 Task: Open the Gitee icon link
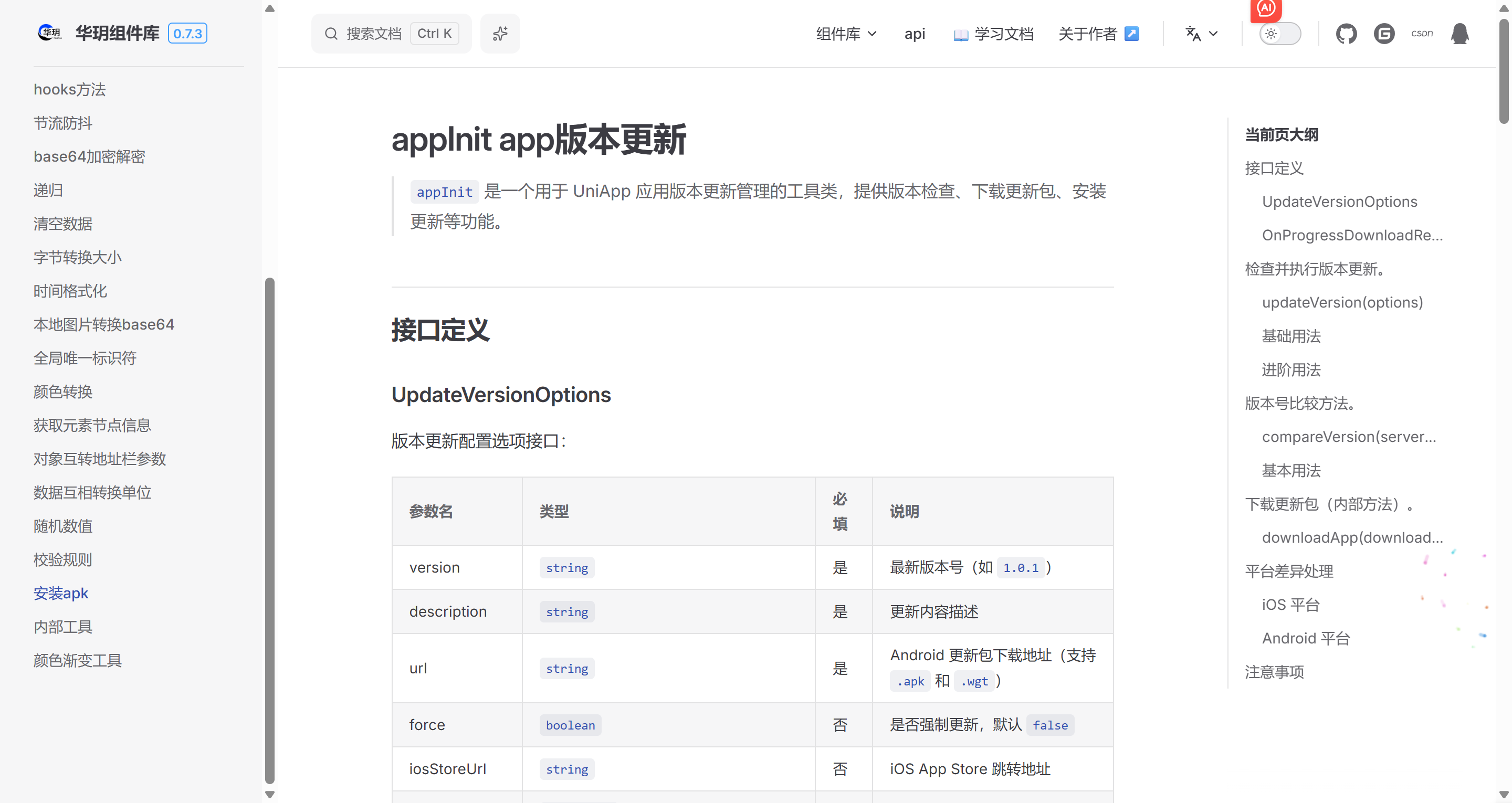pyautogui.click(x=1383, y=34)
